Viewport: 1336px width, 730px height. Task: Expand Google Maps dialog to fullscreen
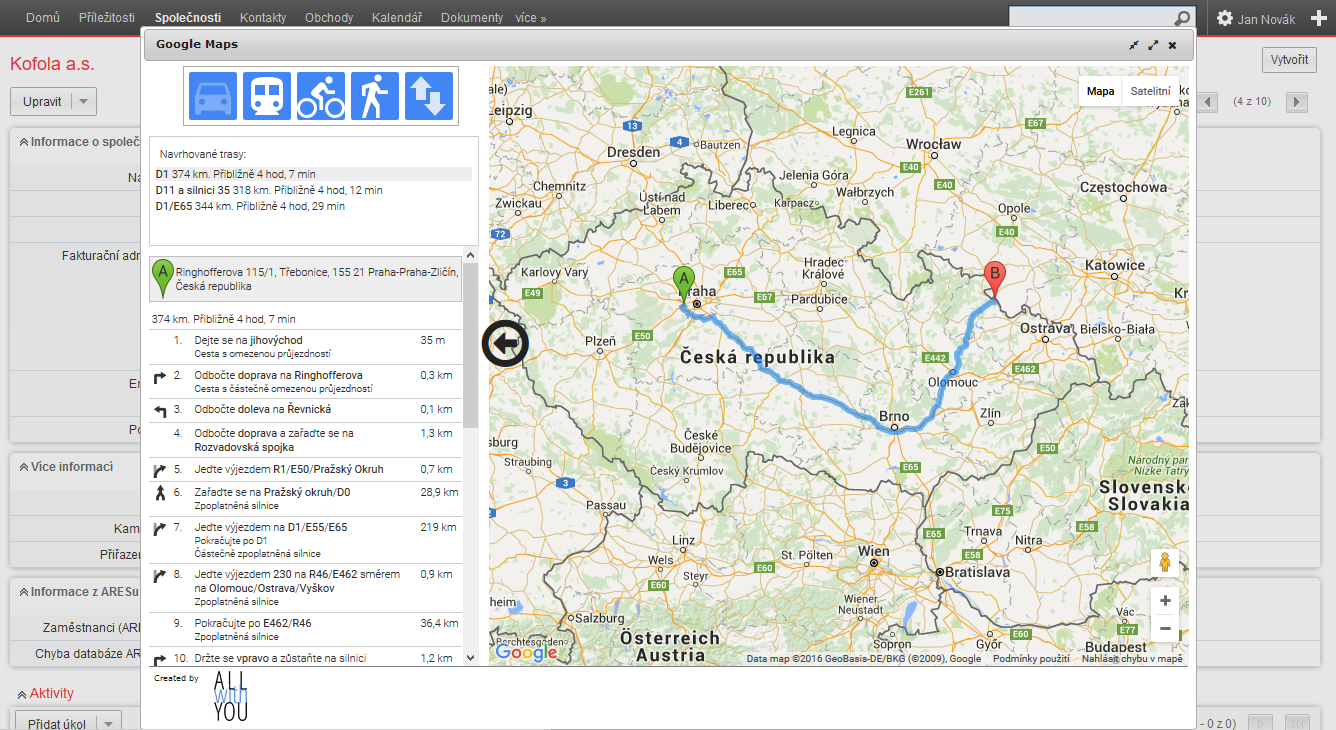point(1153,45)
